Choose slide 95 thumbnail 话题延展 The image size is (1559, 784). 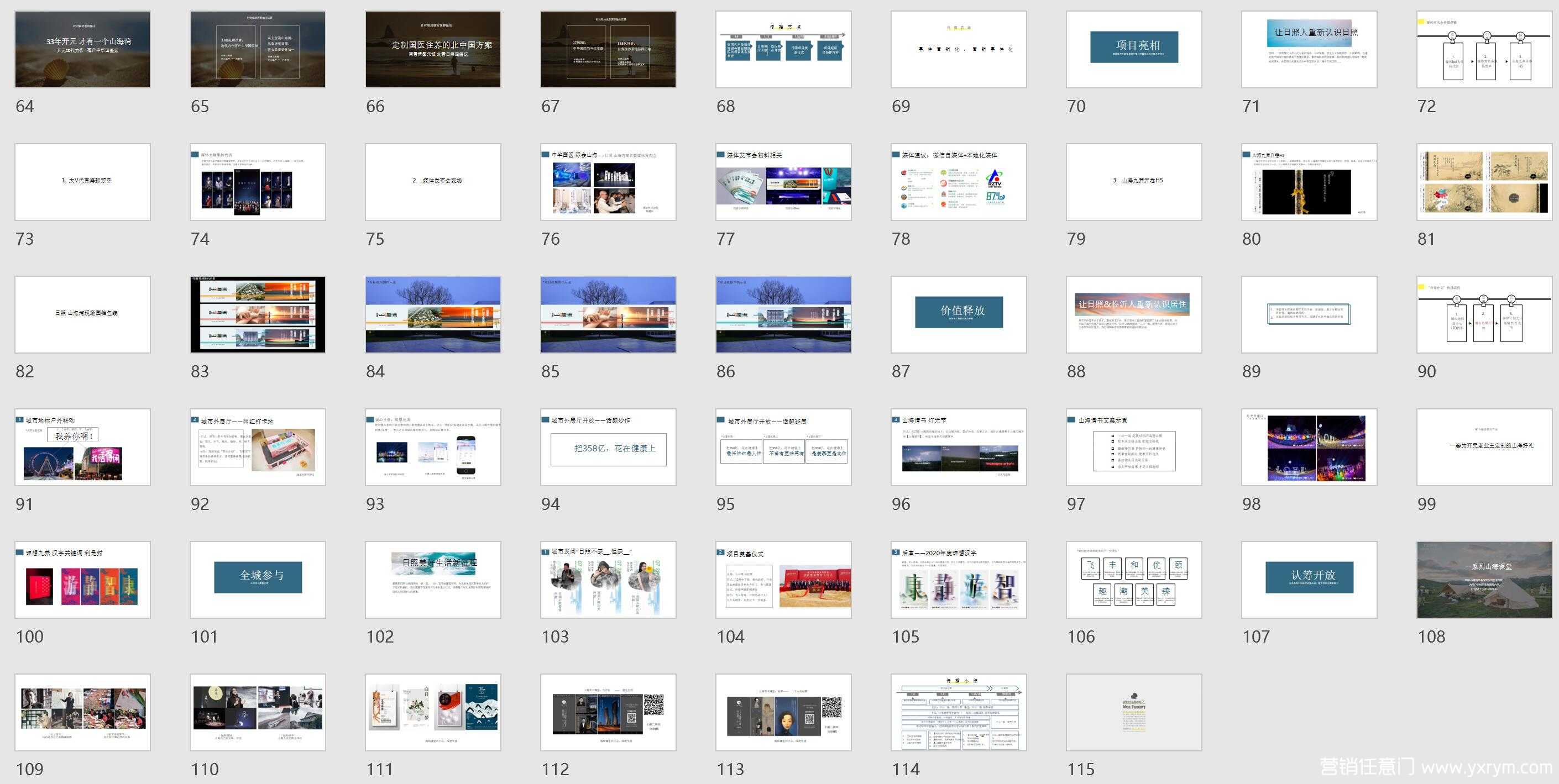pos(783,447)
